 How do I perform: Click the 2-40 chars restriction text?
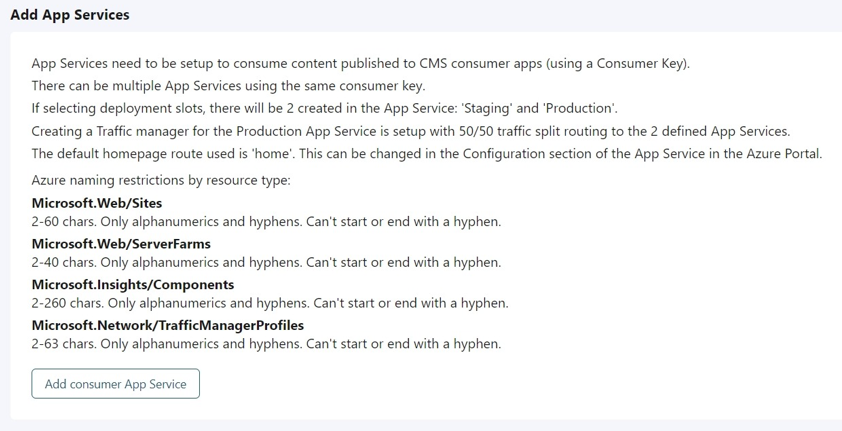266,262
